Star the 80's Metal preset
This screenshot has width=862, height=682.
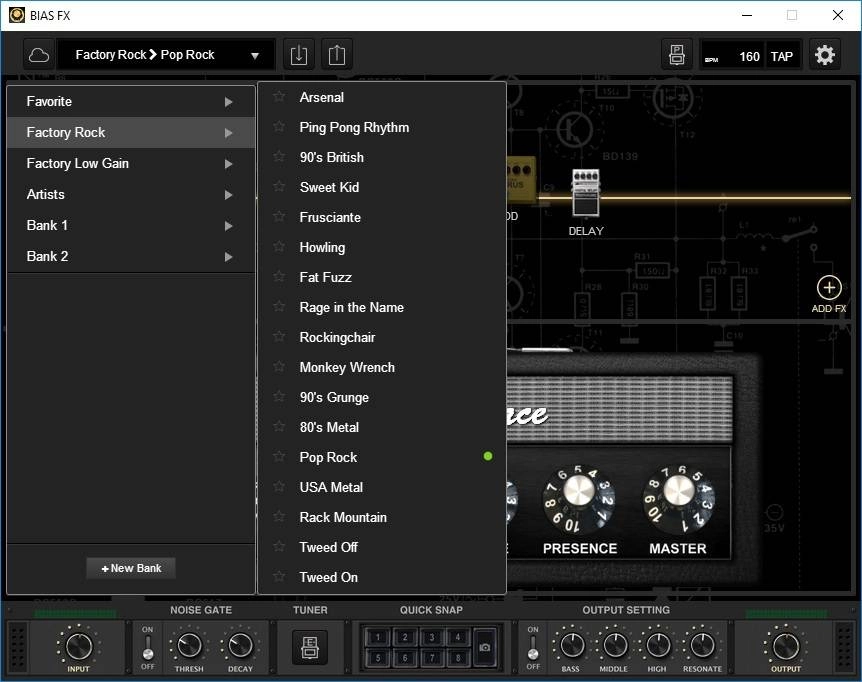pos(279,427)
